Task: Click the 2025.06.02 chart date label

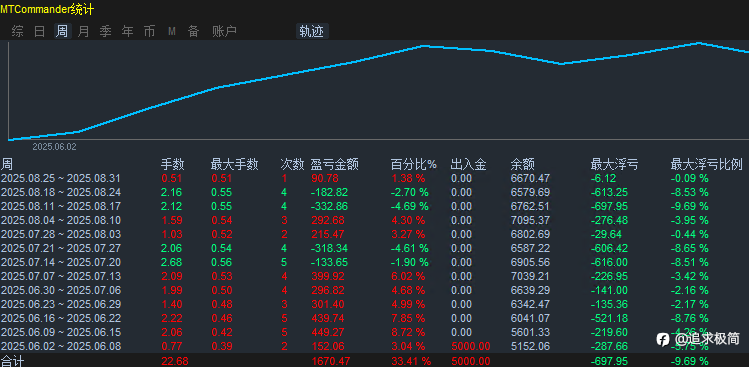Action: [54, 147]
